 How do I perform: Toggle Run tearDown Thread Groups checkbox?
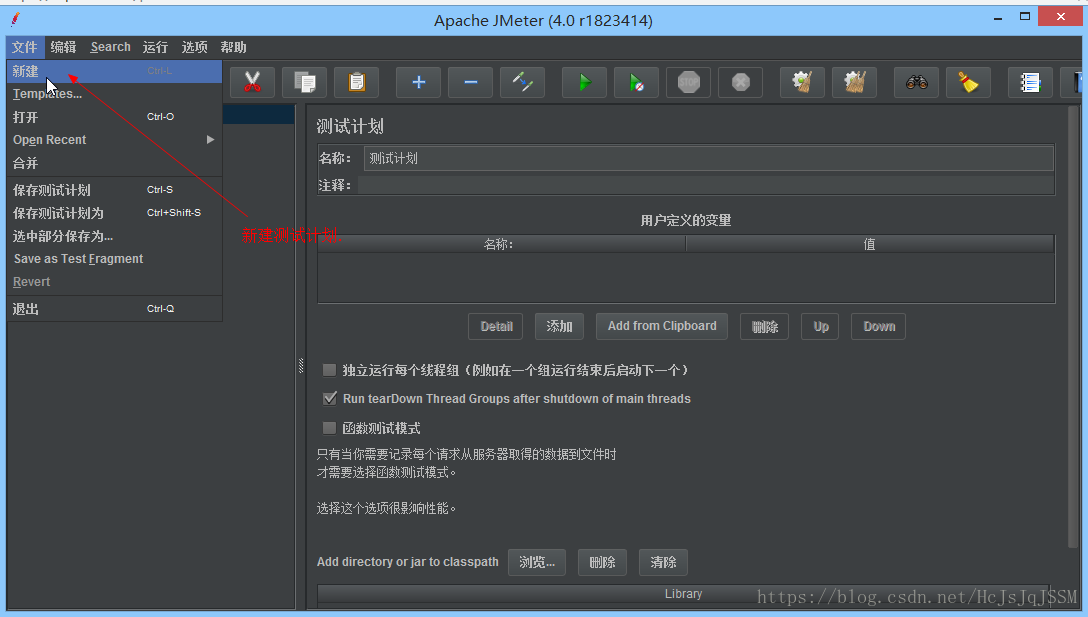pos(330,398)
